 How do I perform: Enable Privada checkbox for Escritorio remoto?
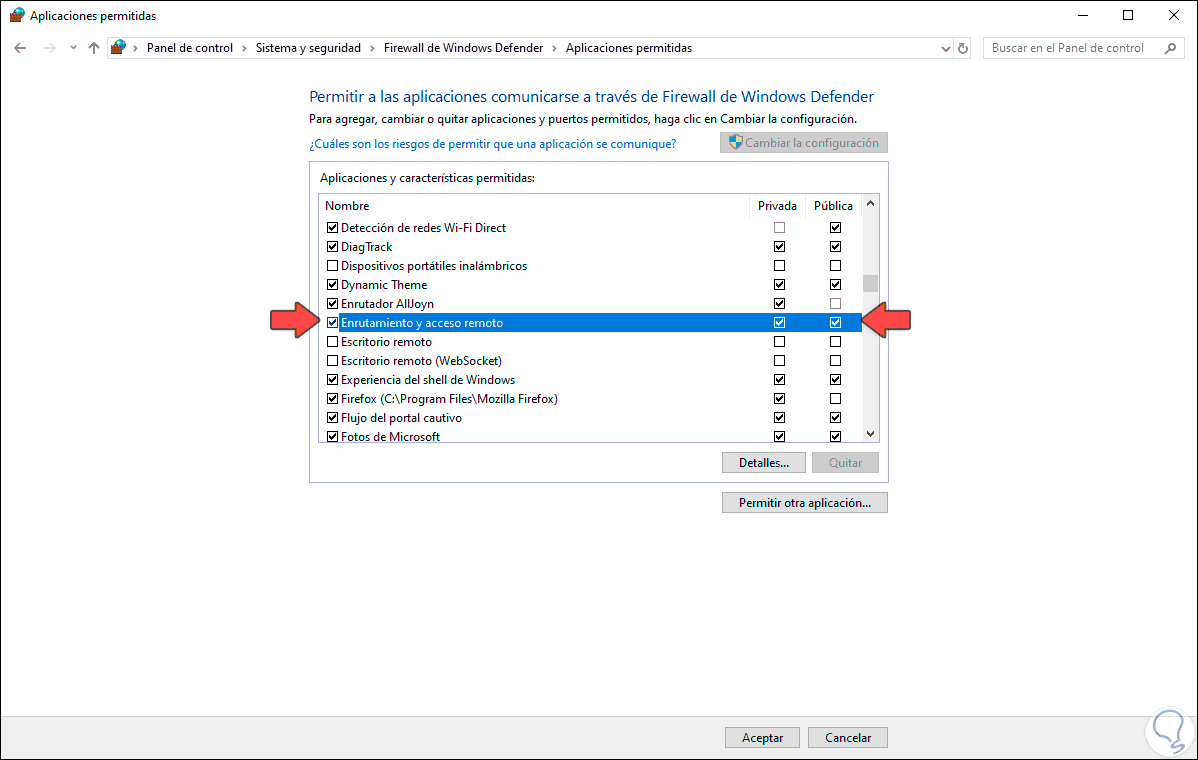pos(779,342)
